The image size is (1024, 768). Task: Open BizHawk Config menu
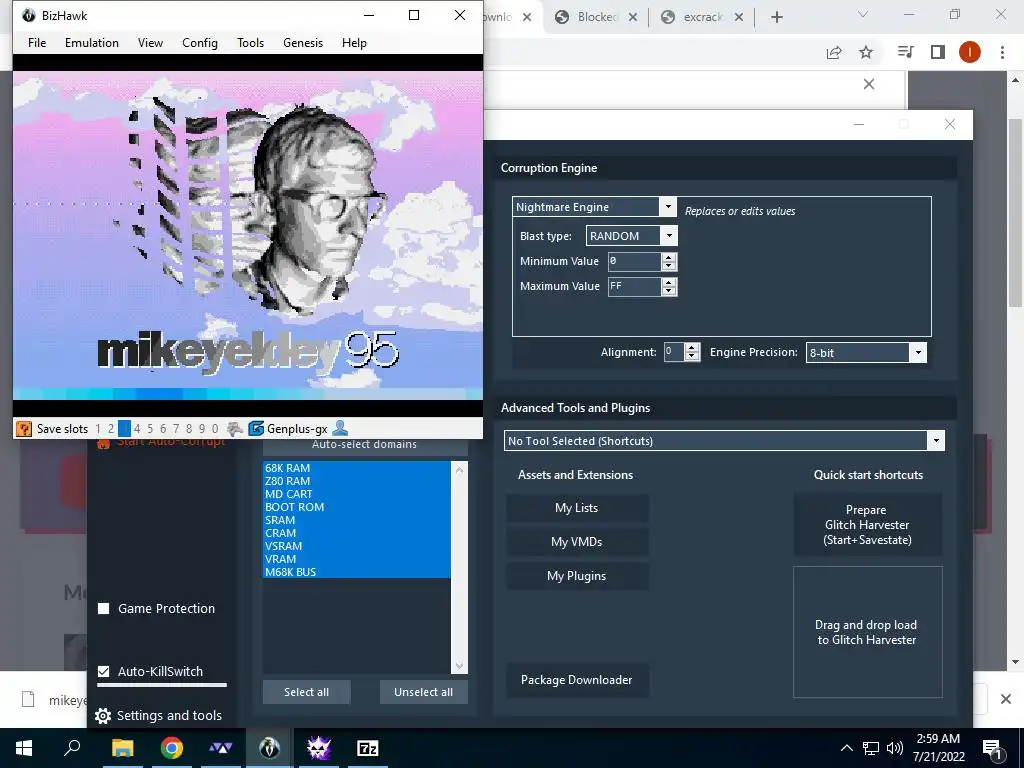click(200, 43)
